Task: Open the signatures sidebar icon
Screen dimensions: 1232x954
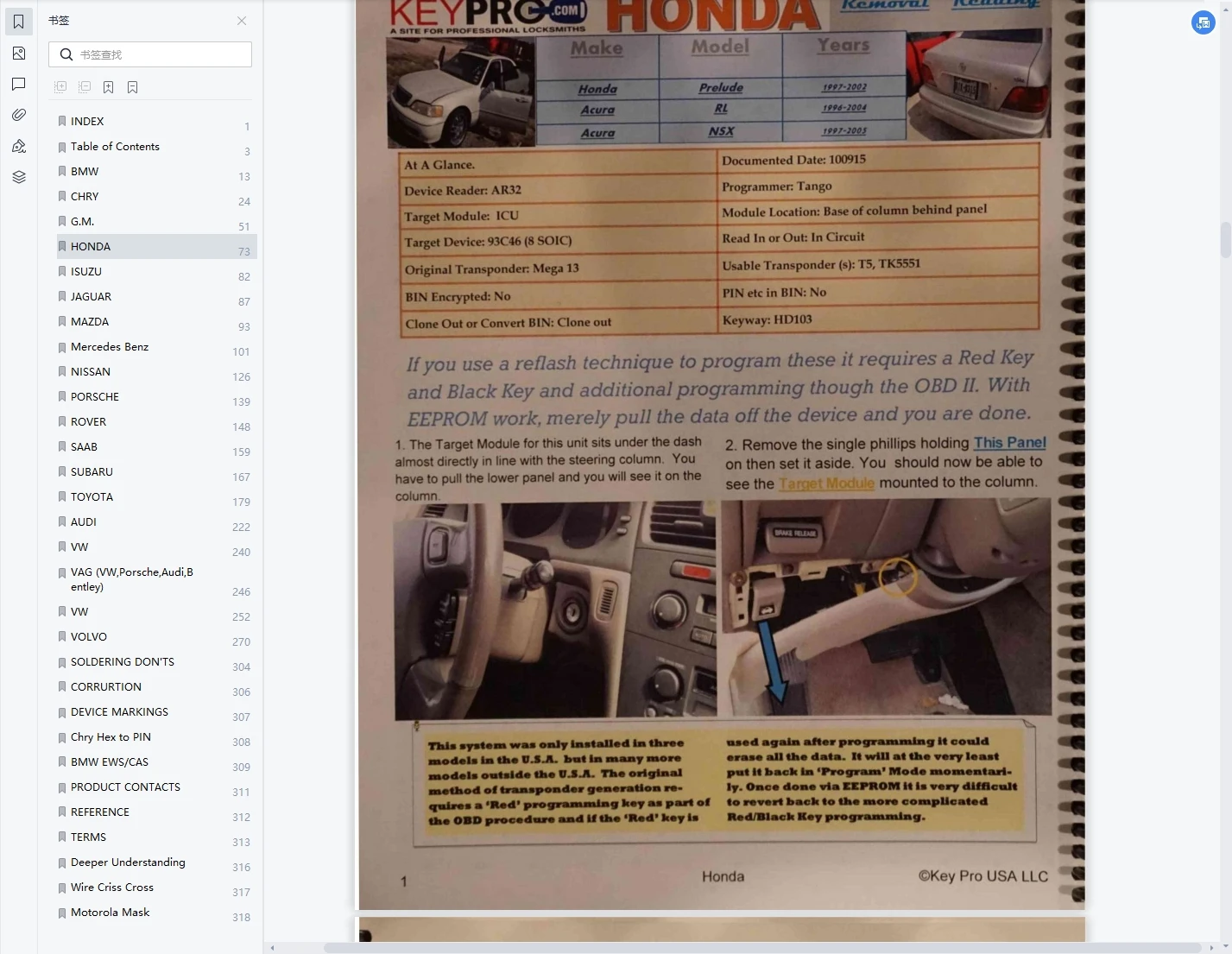Action: (x=18, y=146)
